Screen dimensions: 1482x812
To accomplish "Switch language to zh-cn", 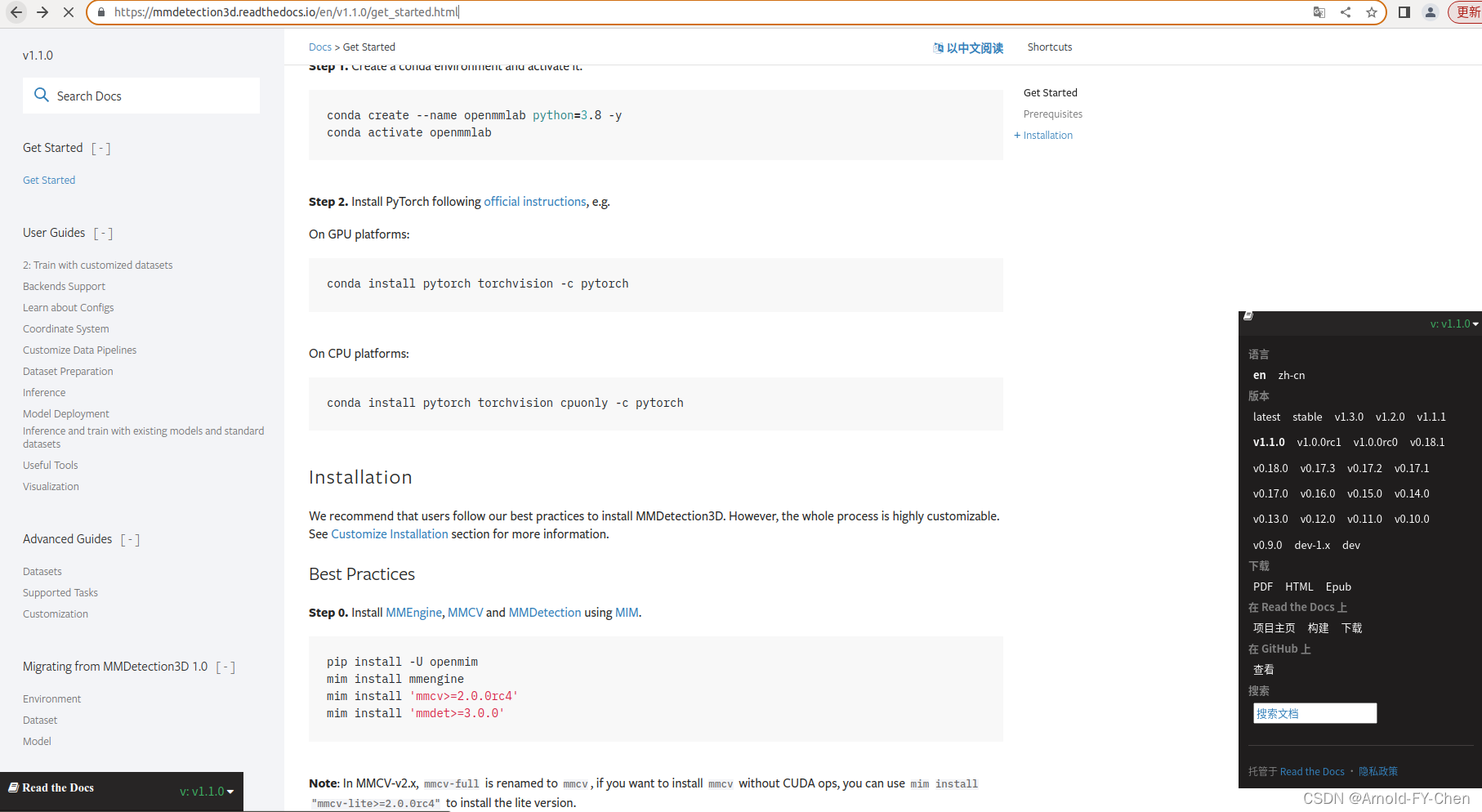I will pos(1292,375).
